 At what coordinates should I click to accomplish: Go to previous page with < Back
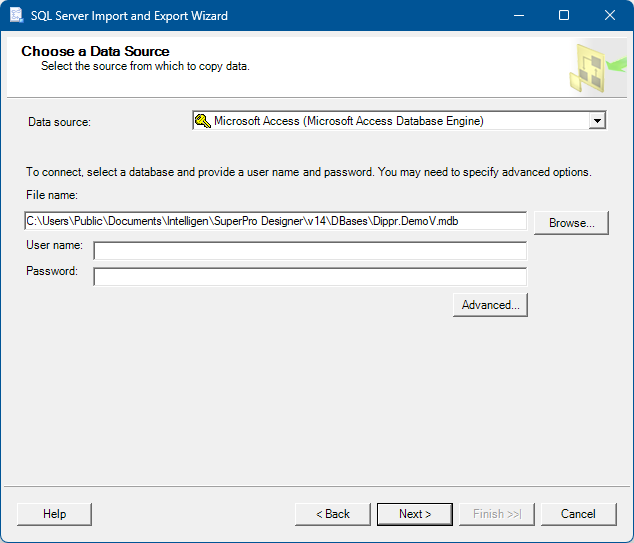(333, 514)
